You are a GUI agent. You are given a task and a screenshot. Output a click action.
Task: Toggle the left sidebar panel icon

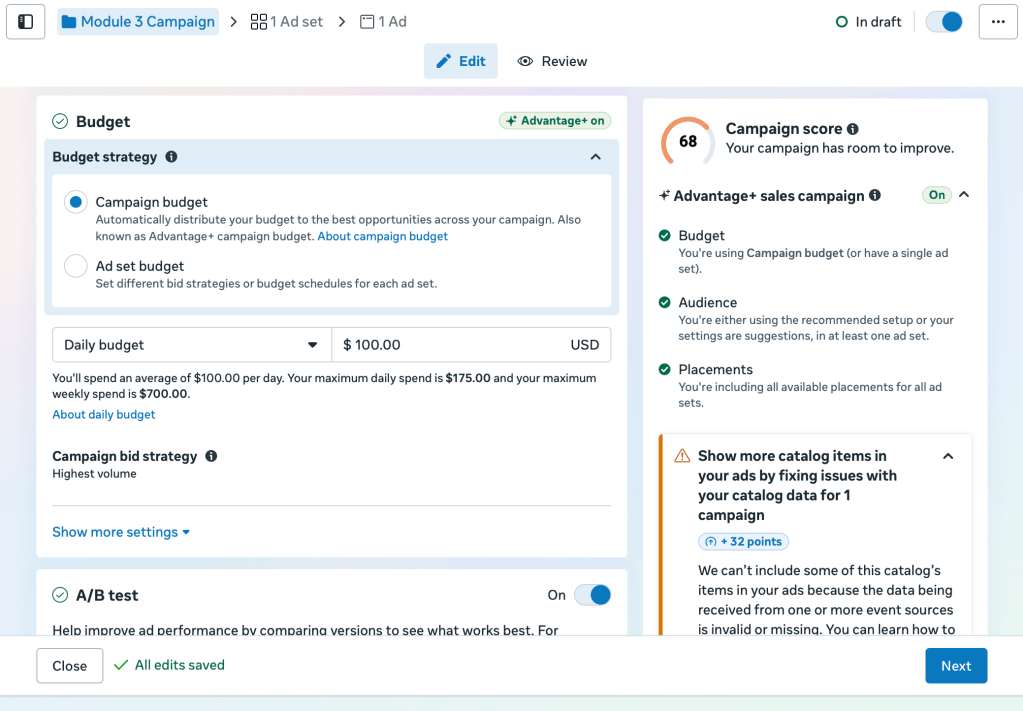pos(26,21)
